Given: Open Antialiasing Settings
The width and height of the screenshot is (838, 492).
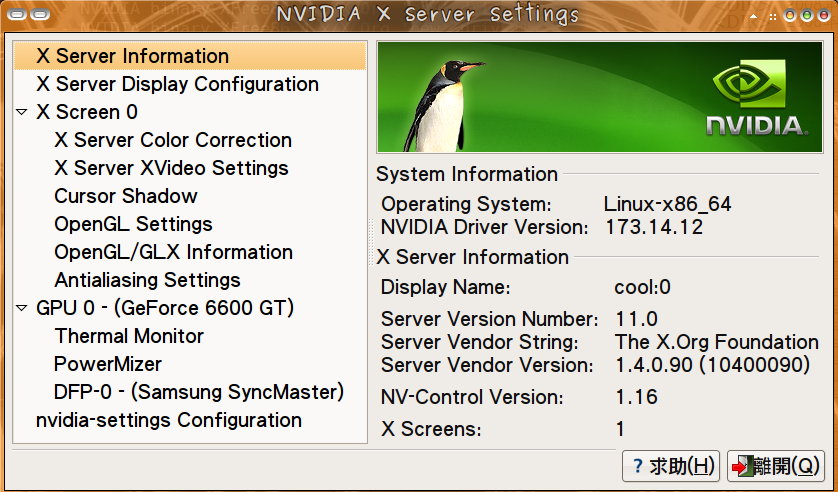Looking at the screenshot, I should pos(148,280).
